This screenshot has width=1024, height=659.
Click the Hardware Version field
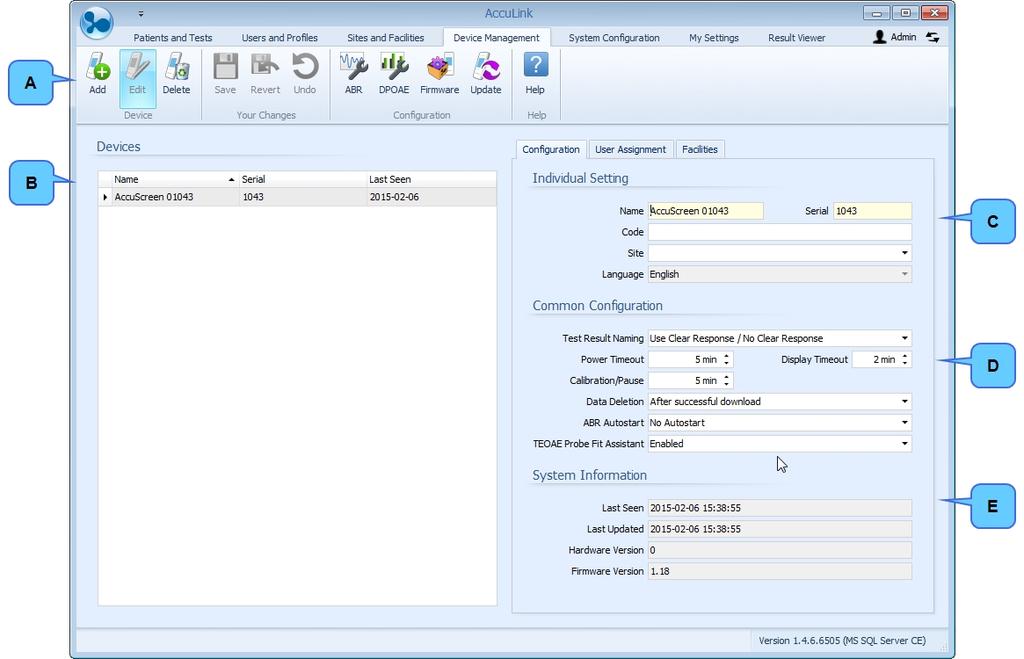coord(780,550)
